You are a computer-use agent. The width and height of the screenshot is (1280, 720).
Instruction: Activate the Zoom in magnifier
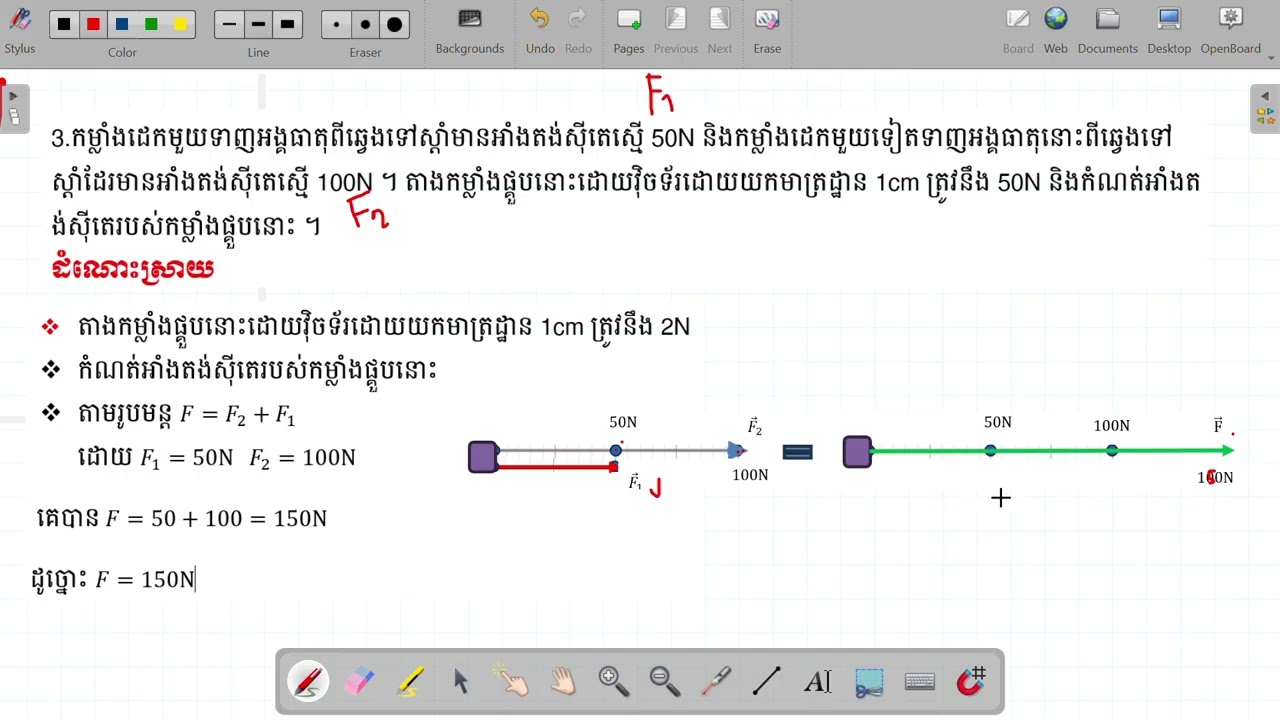pyautogui.click(x=614, y=682)
